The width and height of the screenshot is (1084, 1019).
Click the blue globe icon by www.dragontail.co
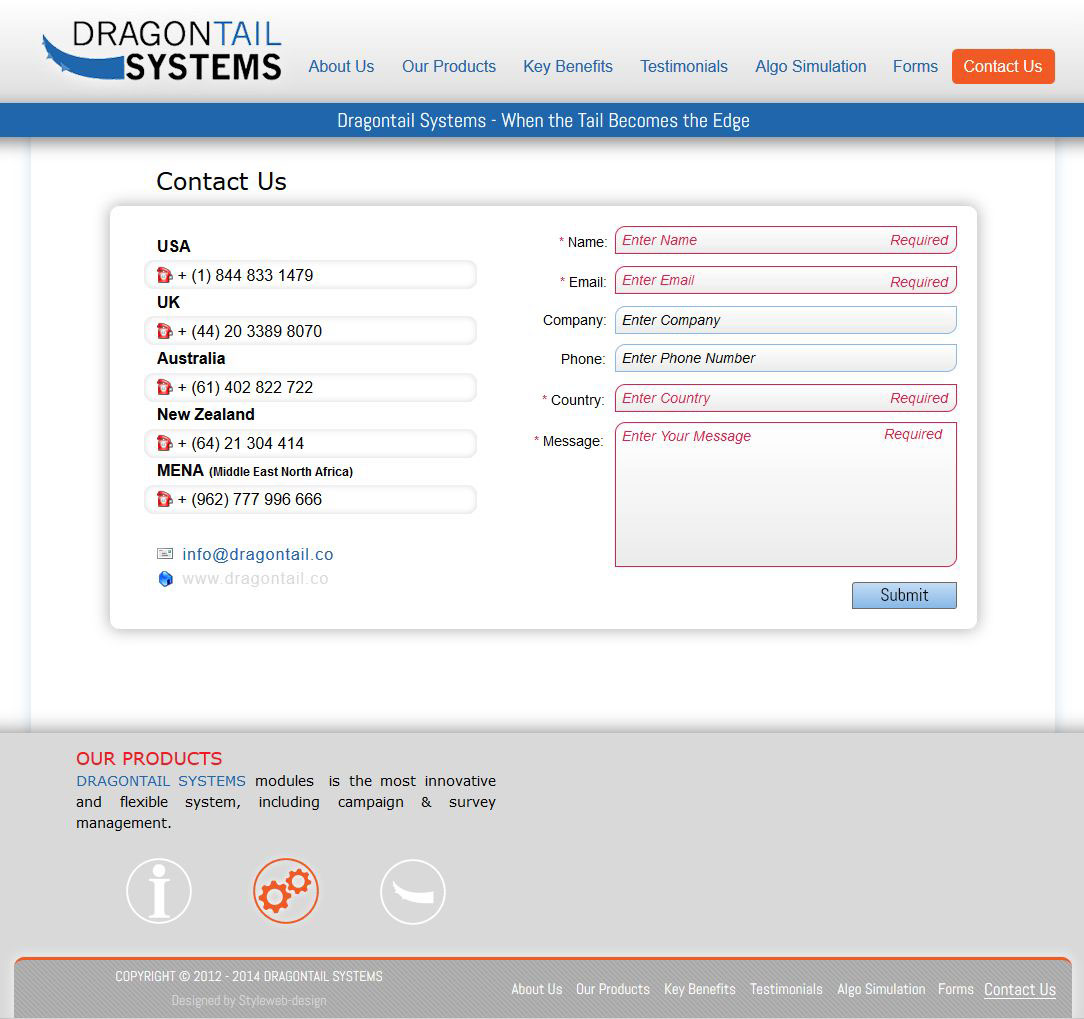coord(166,579)
